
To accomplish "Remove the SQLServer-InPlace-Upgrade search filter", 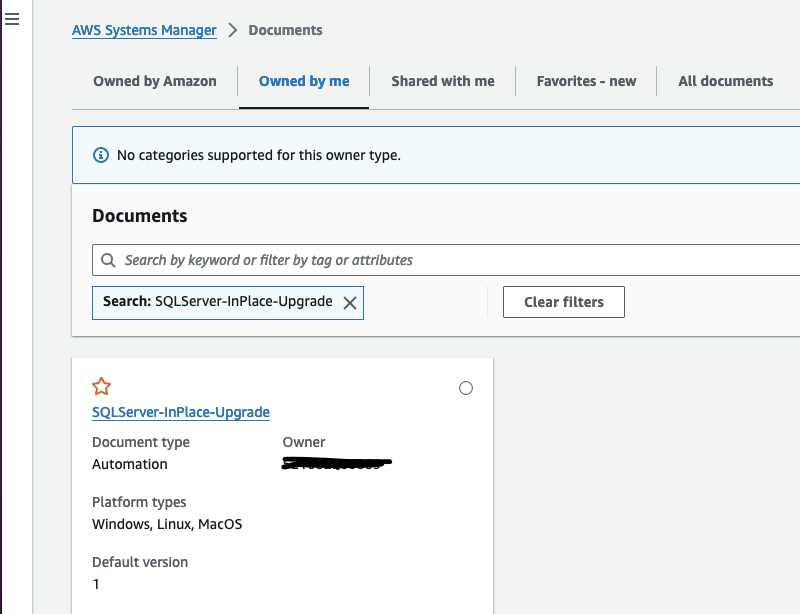I will [351, 302].
